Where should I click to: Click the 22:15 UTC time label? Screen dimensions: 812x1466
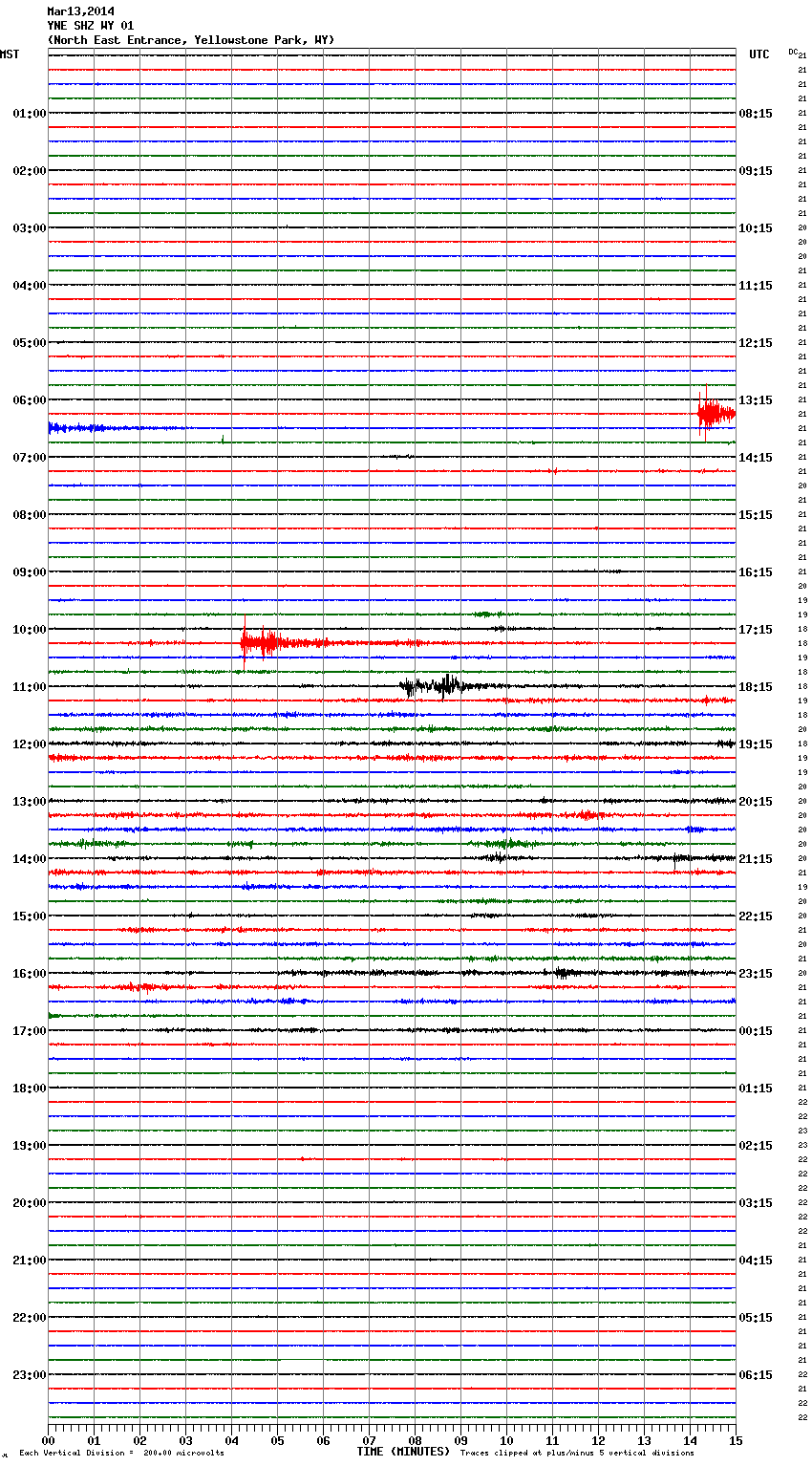[756, 916]
